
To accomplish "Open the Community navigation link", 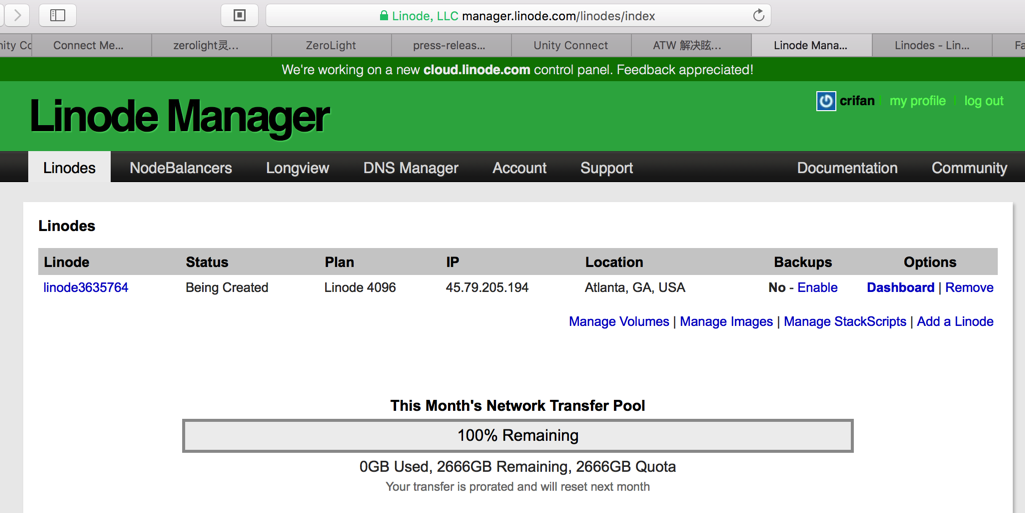I will 969,168.
